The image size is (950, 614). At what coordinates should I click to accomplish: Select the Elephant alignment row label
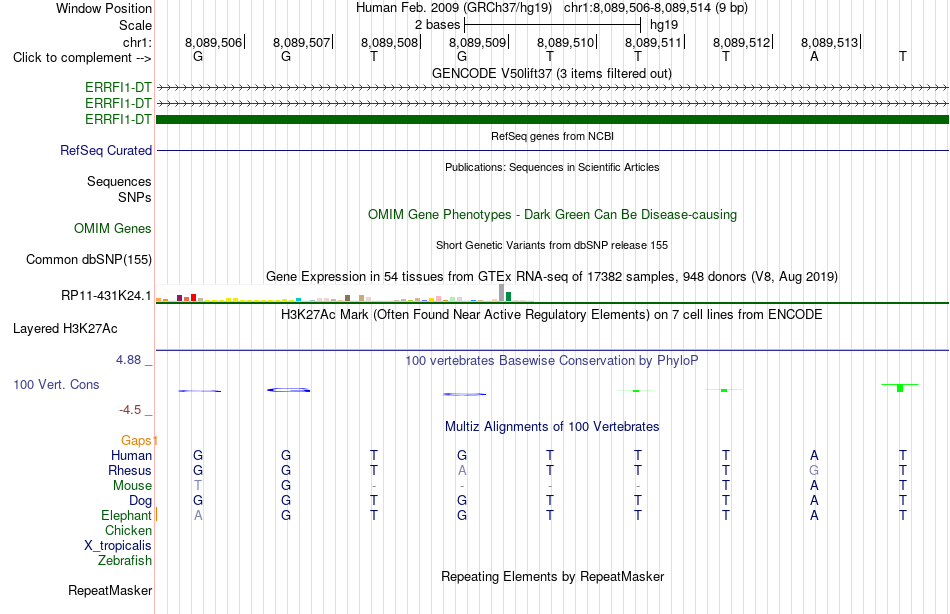click(126, 515)
